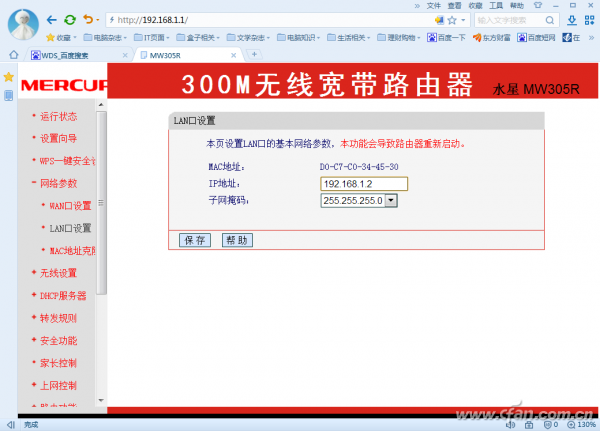Expand the 上网控制 menu section
This screenshot has width=600, height=431.
pos(59,385)
